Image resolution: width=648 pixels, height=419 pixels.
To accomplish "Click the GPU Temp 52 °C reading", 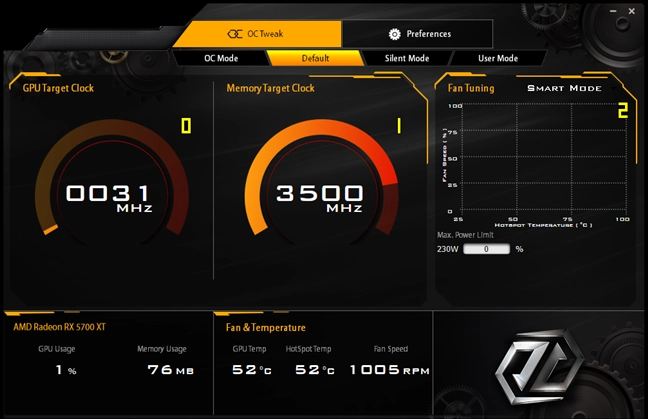I will coord(252,369).
